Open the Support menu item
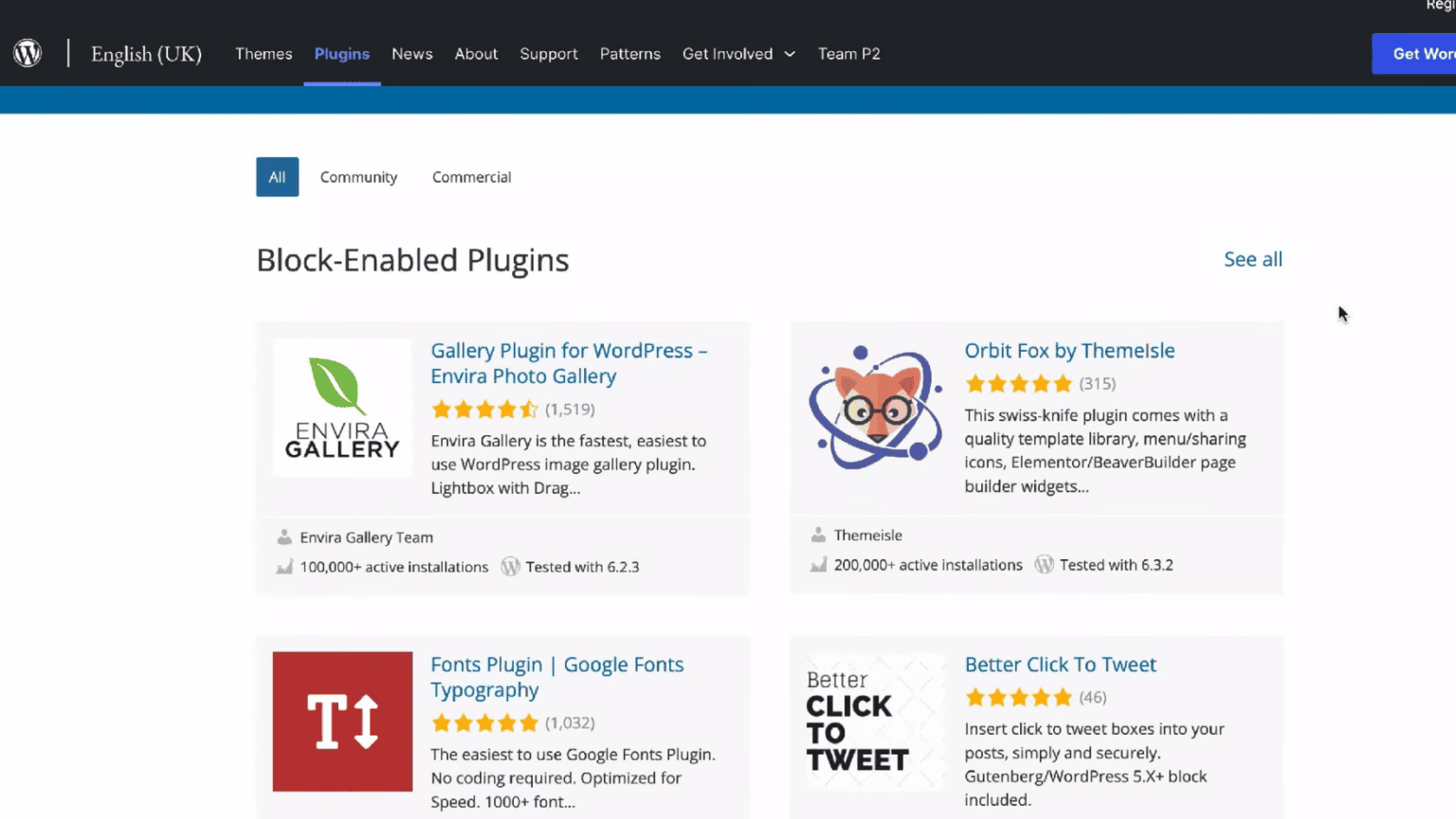This screenshot has width=1456, height=819. (548, 54)
